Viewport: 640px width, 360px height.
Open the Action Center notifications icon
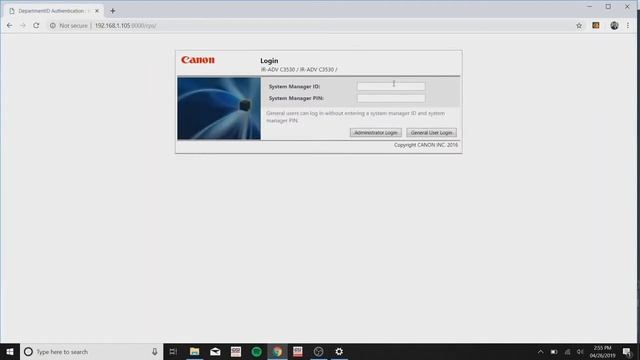tap(627, 352)
